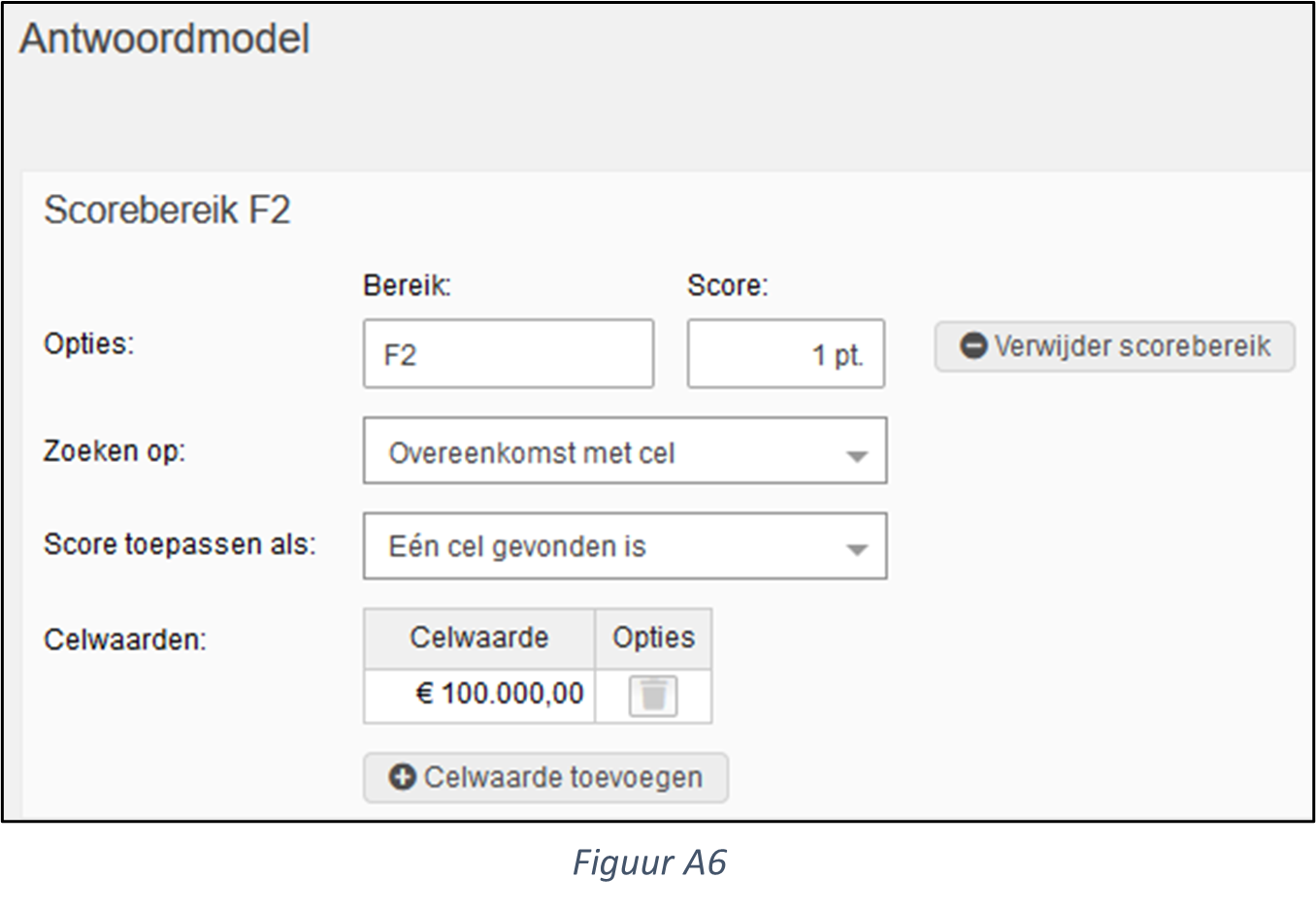
Task: Click the Antwoordmodel panel title
Action: (x=165, y=40)
